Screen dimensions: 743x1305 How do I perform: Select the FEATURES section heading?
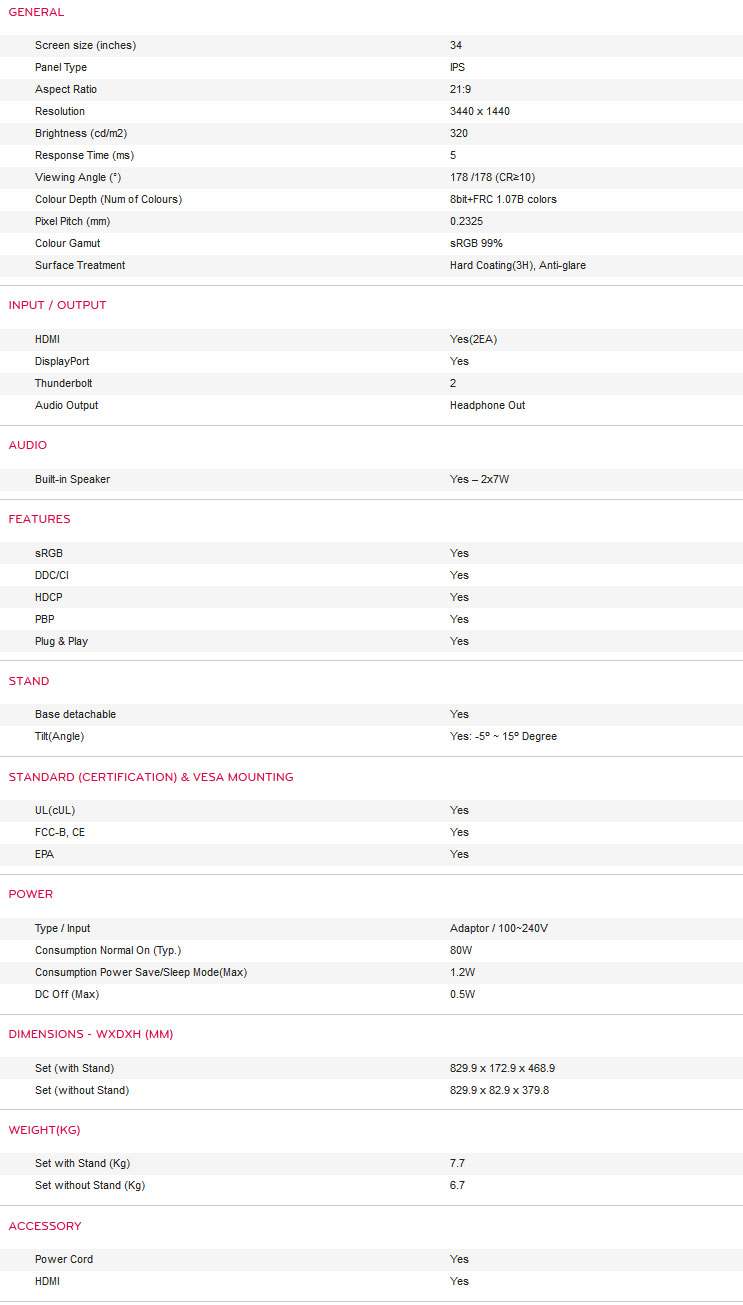point(40,519)
